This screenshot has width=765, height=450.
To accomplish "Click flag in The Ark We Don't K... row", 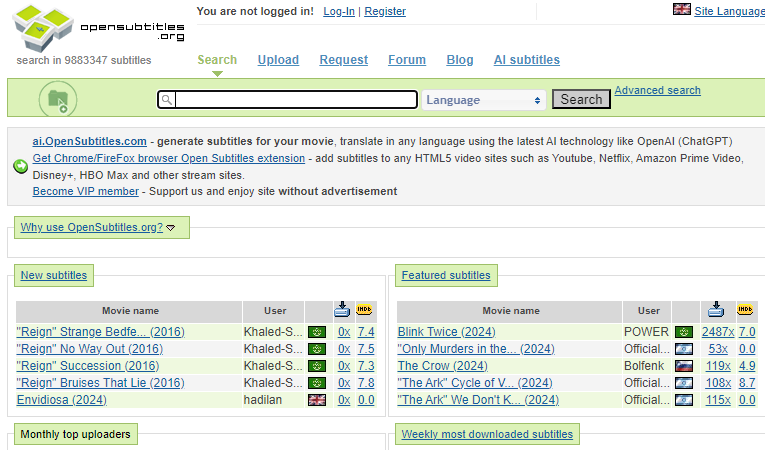I will pyautogui.click(x=684, y=400).
